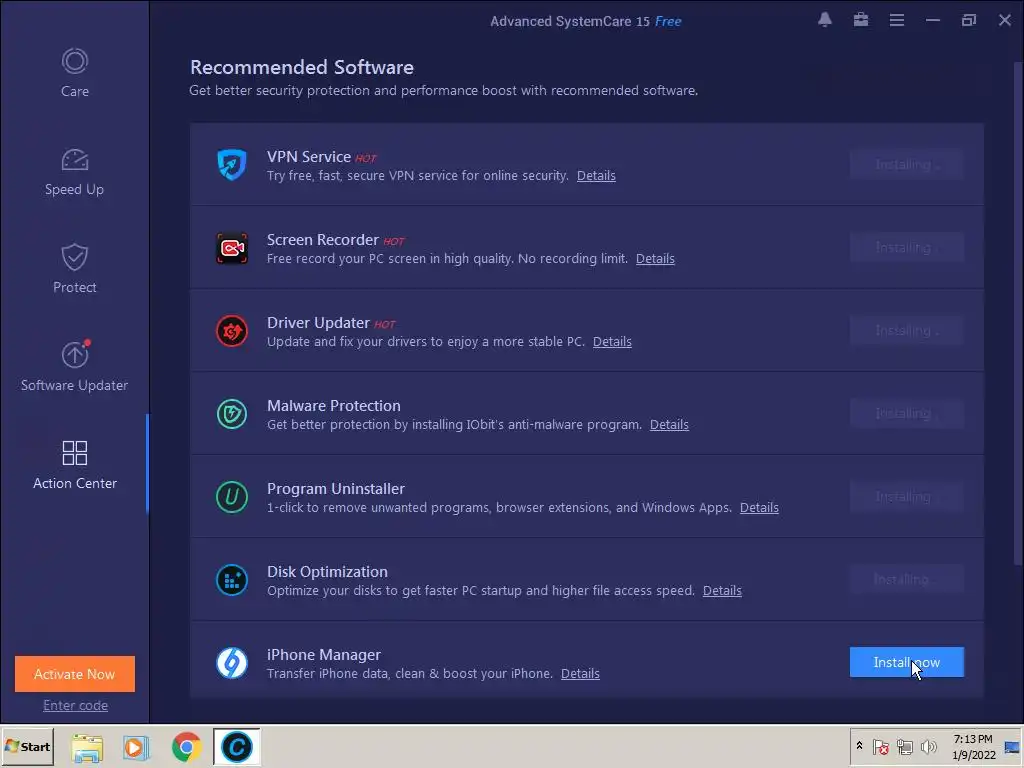
Task: Click Install now for iPhone Manager
Action: [x=906, y=662]
